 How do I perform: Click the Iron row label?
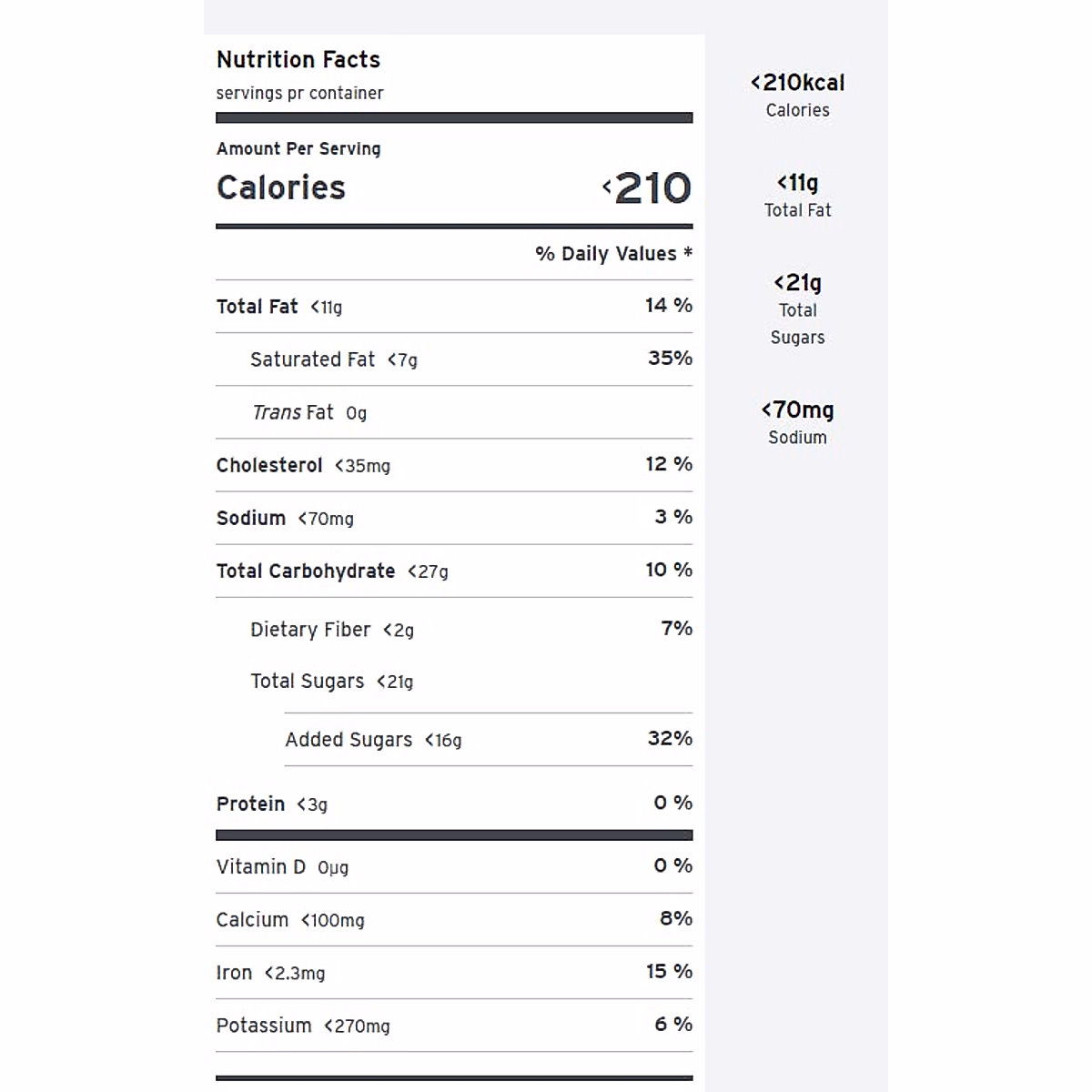click(x=234, y=973)
